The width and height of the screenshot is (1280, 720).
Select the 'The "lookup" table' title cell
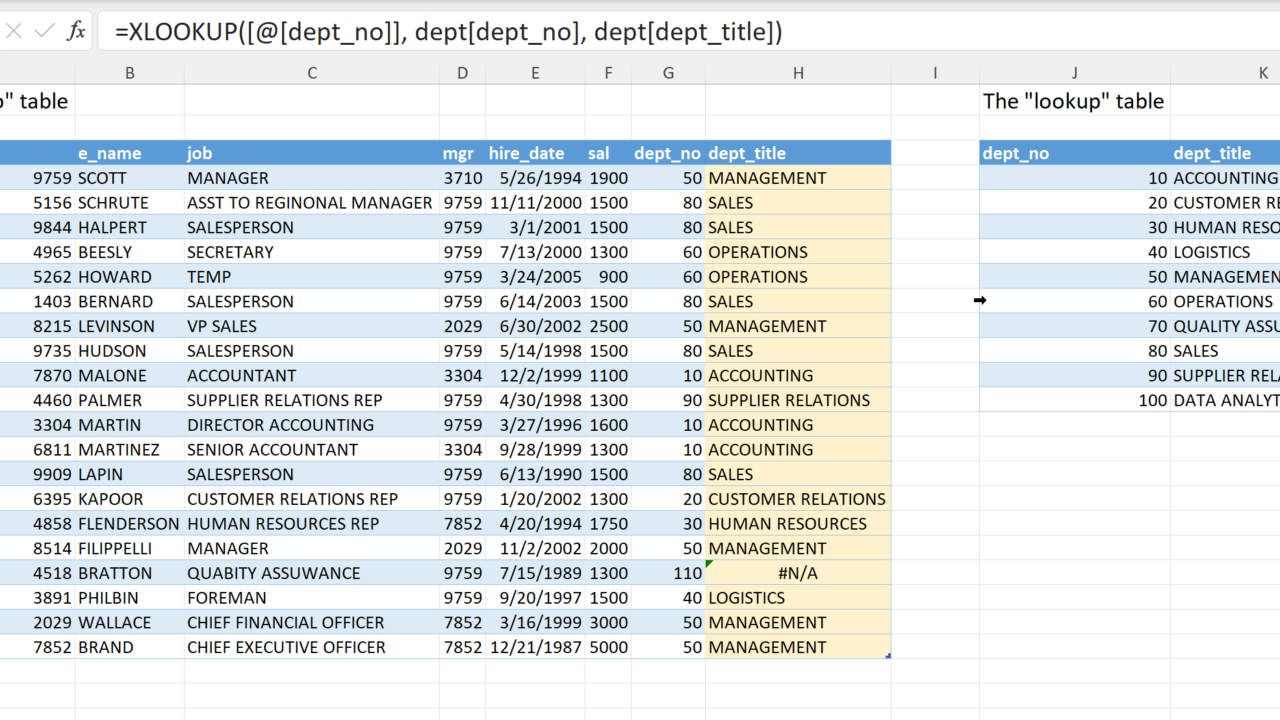[1073, 101]
